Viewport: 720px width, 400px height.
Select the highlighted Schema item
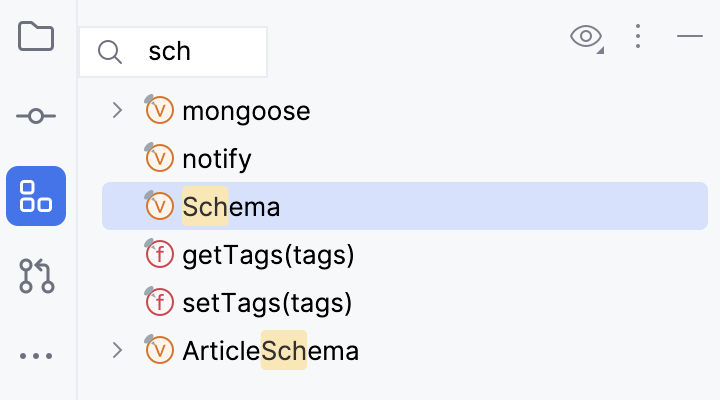point(231,206)
